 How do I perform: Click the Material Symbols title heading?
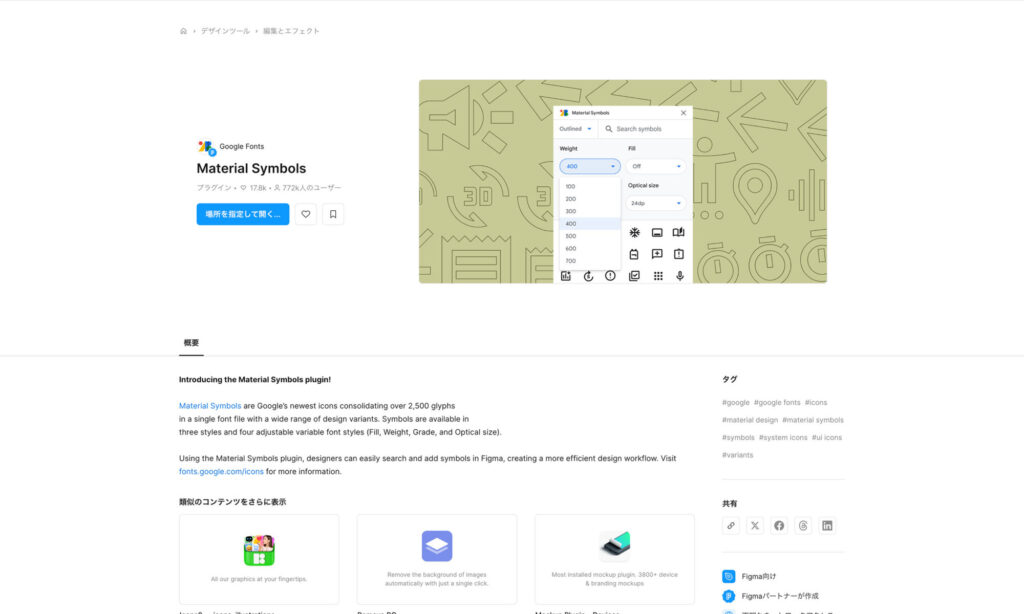click(x=251, y=169)
